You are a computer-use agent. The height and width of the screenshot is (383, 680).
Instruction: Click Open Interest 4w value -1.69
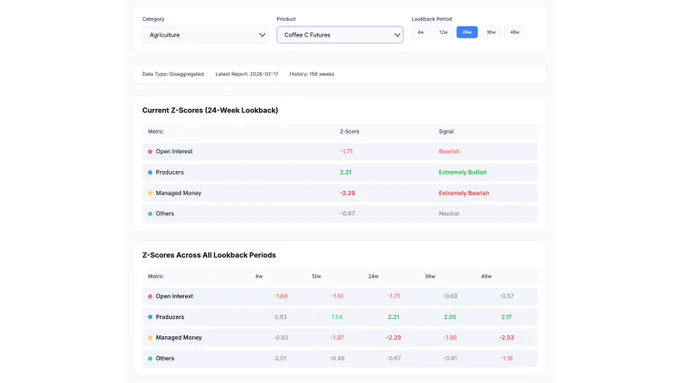coord(281,296)
